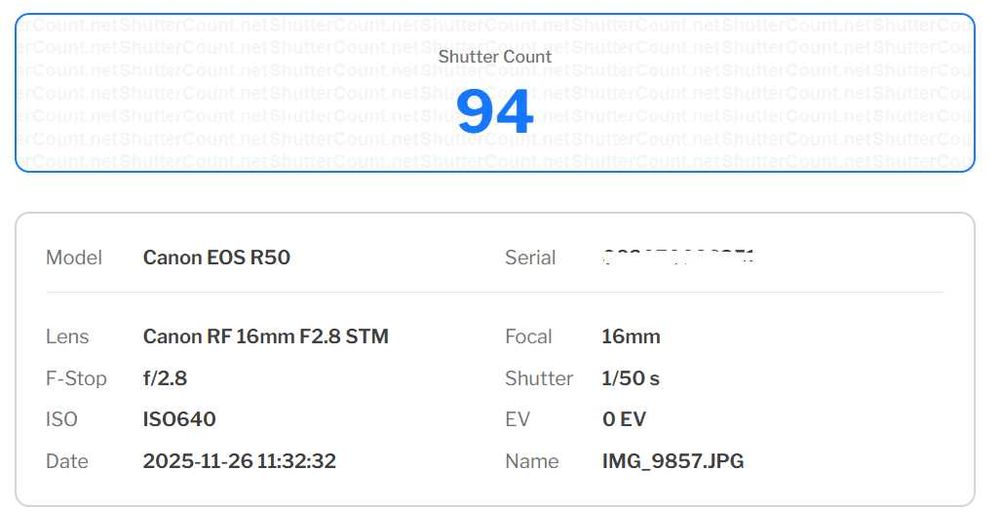Select the Canon EOS R50 model value
Image resolution: width=1000 pixels, height=517 pixels.
[x=216, y=257]
